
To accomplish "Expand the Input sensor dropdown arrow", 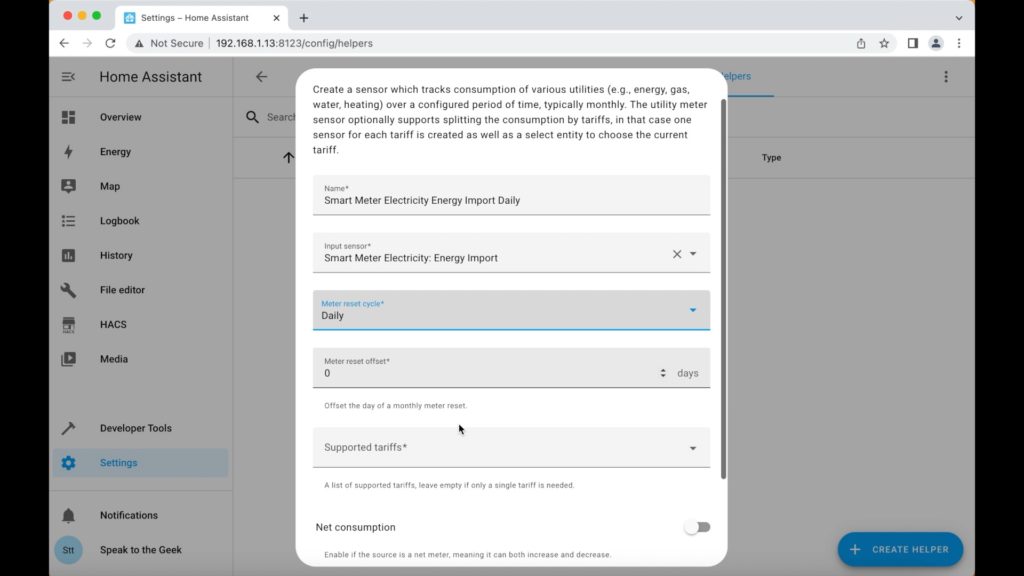I will pos(693,254).
